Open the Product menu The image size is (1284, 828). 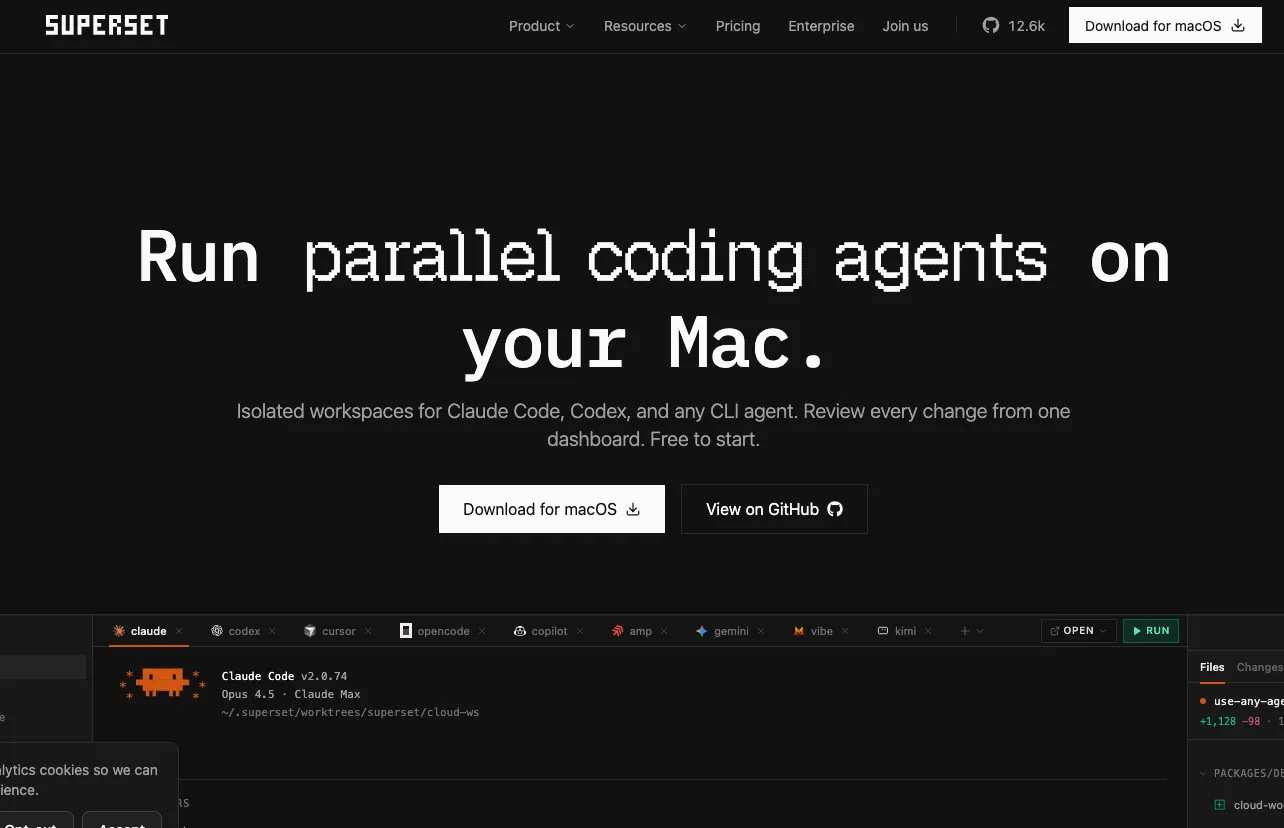pyautogui.click(x=541, y=26)
